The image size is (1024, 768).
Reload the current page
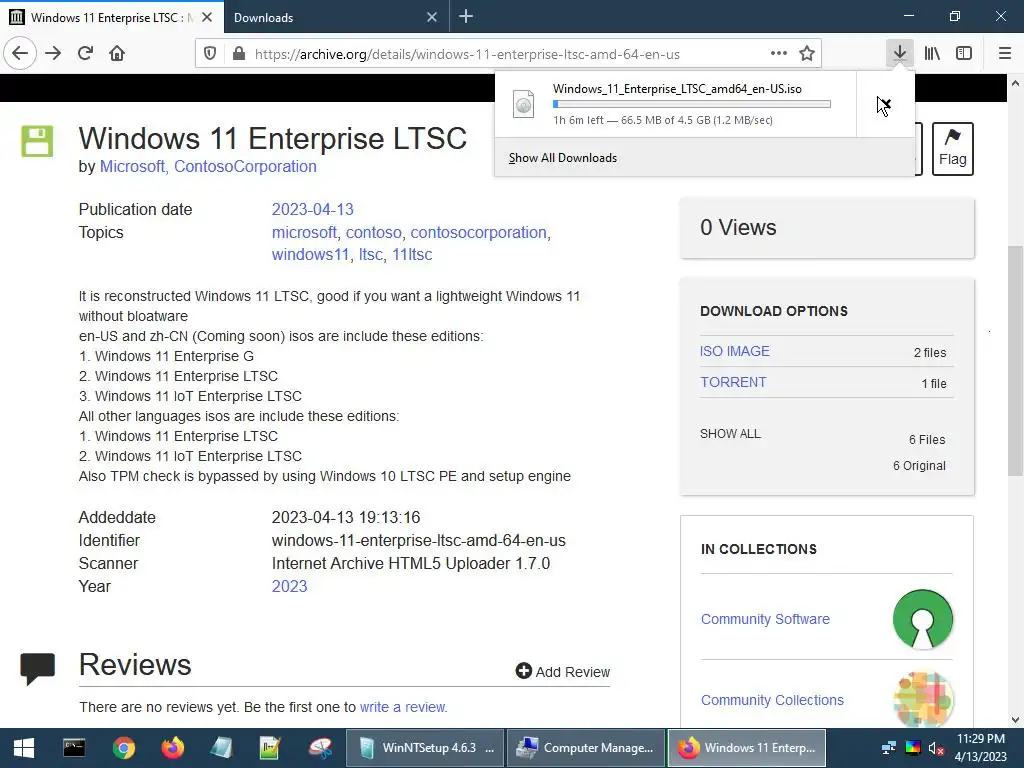tap(86, 54)
